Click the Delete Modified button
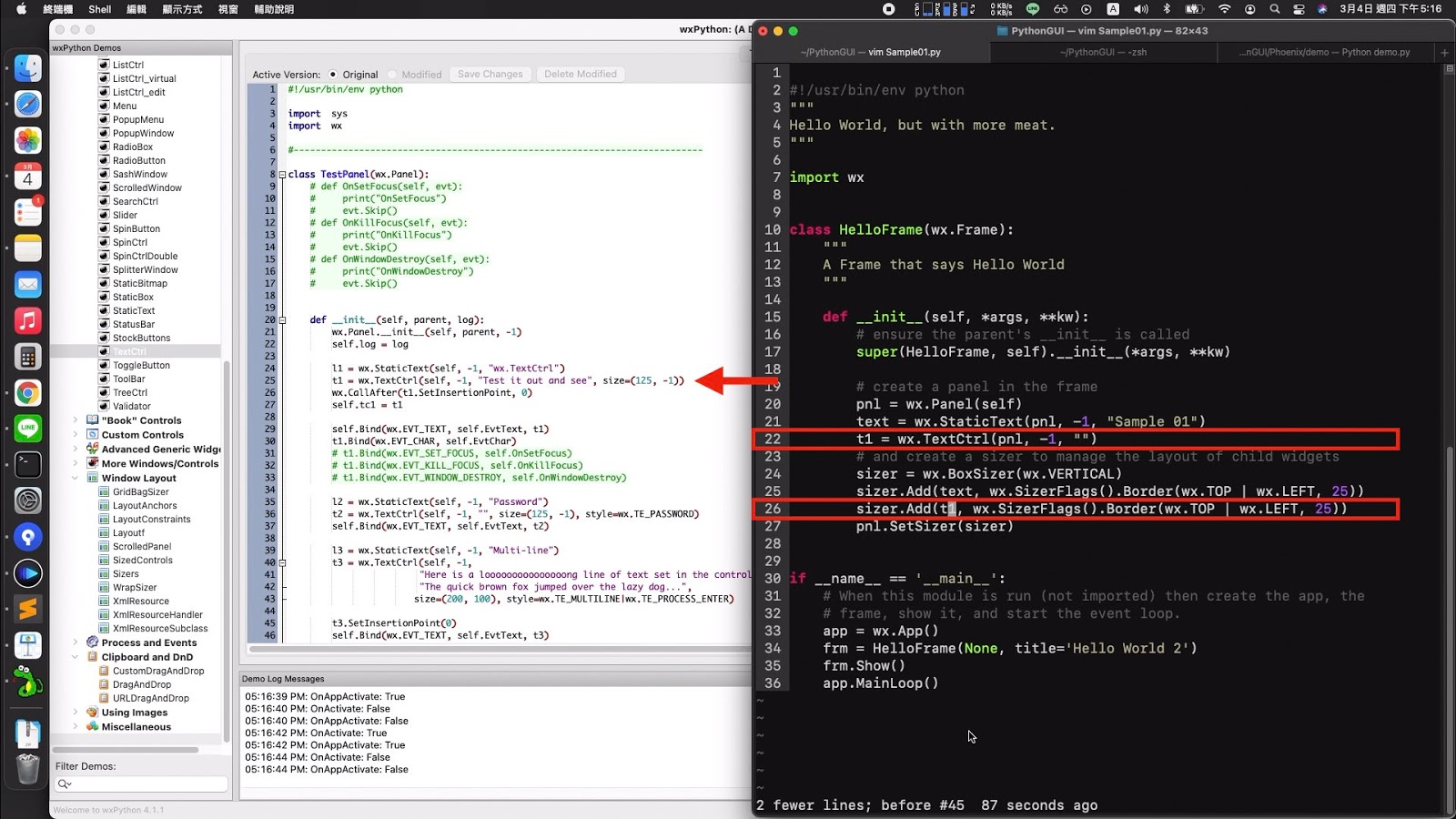Image resolution: width=1456 pixels, height=819 pixels. coord(581,74)
